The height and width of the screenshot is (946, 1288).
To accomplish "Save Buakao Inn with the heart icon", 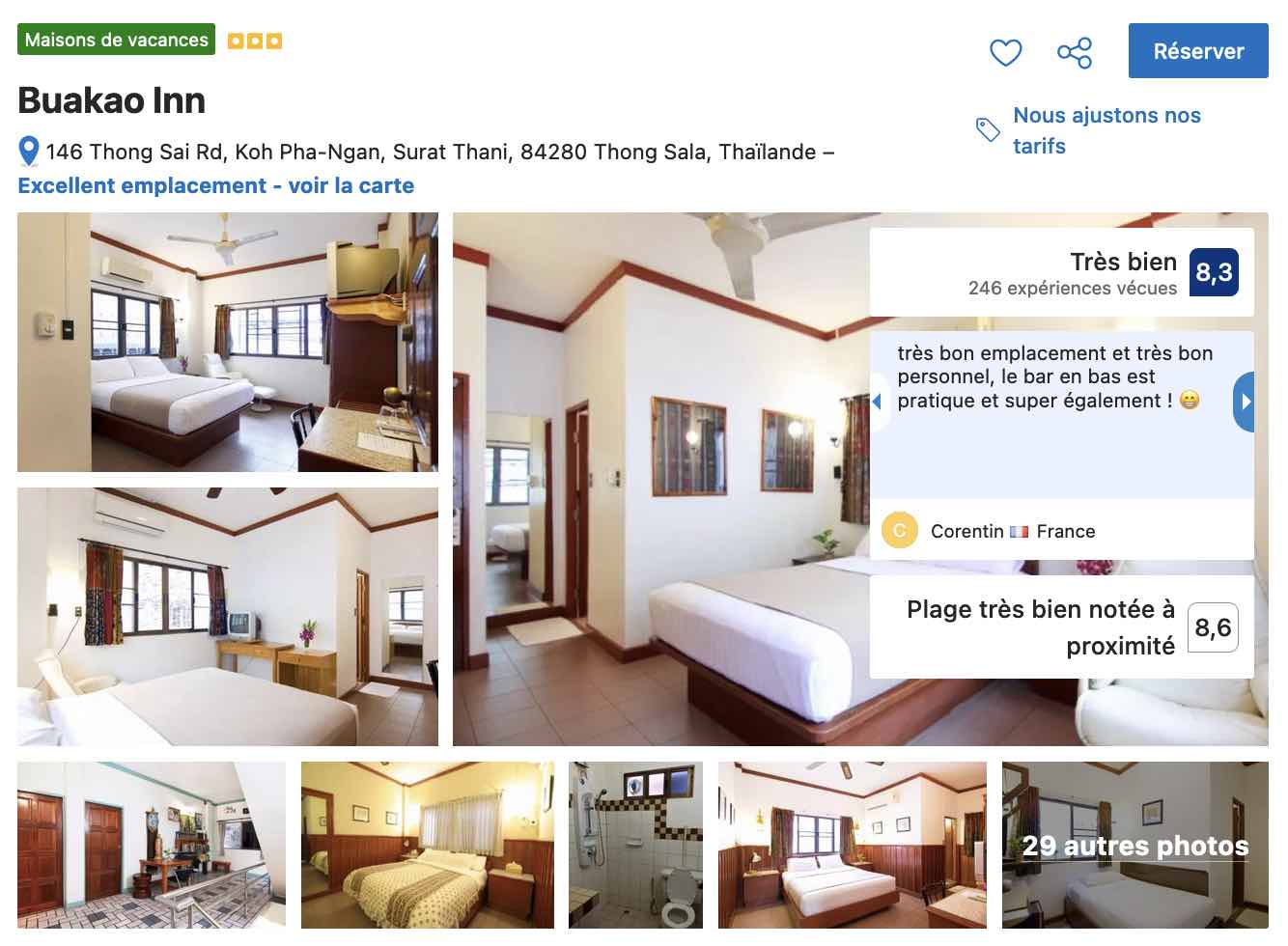I will tap(1005, 52).
